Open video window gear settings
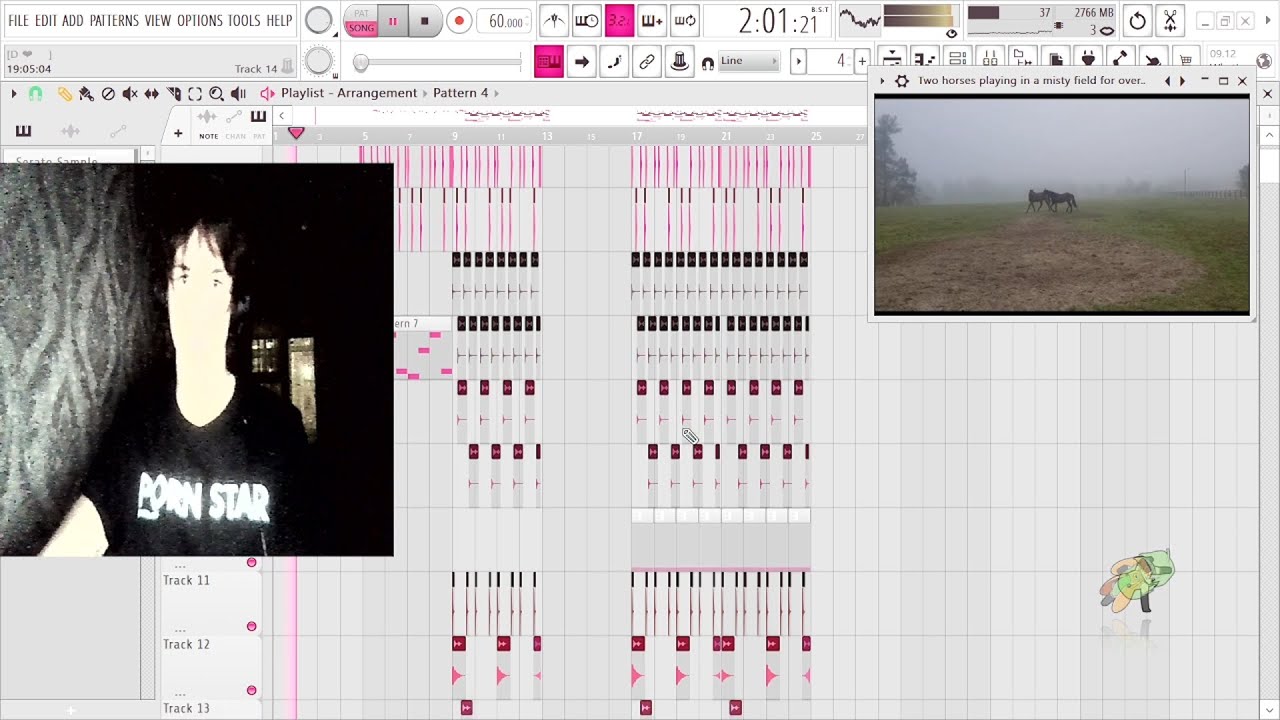The height and width of the screenshot is (720, 1280). [901, 81]
